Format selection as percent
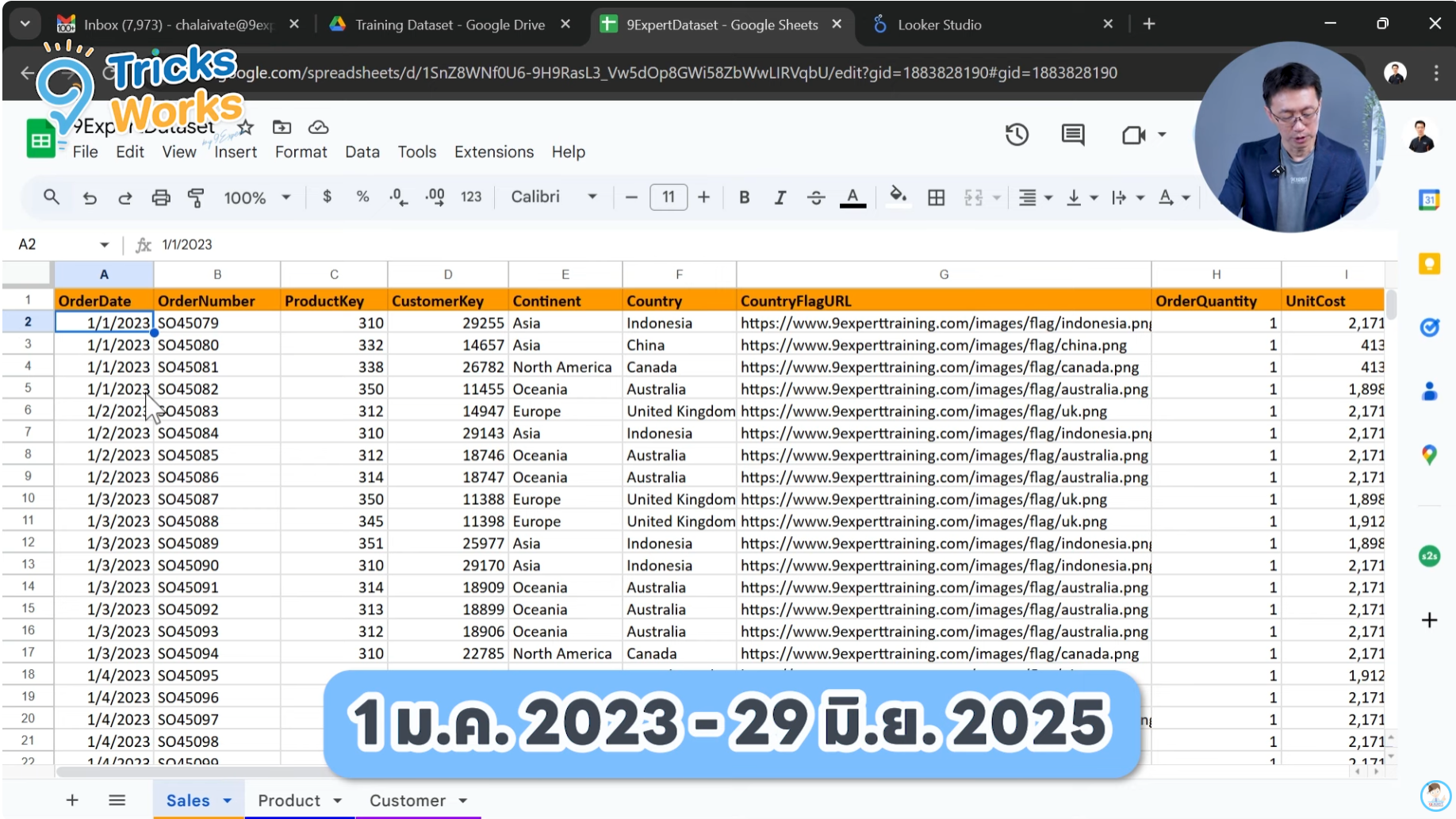Image resolution: width=1456 pixels, height=819 pixels. click(362, 197)
